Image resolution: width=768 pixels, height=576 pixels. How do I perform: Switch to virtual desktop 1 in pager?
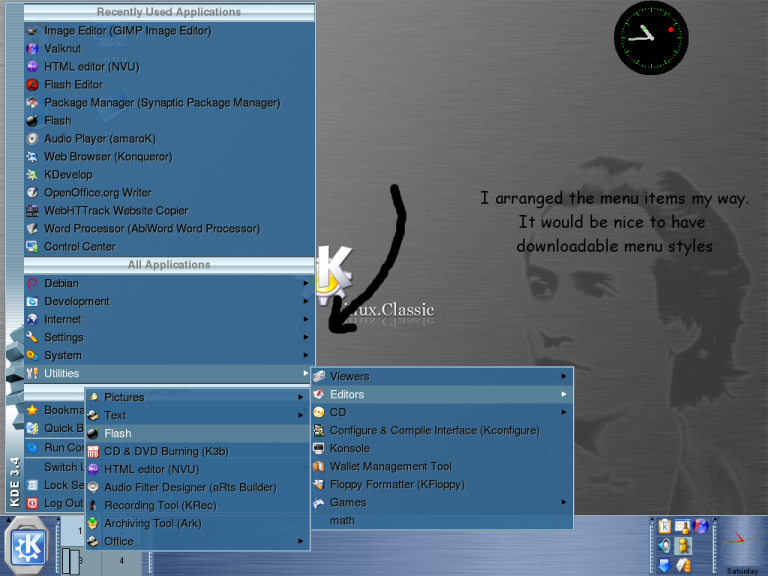[72, 531]
